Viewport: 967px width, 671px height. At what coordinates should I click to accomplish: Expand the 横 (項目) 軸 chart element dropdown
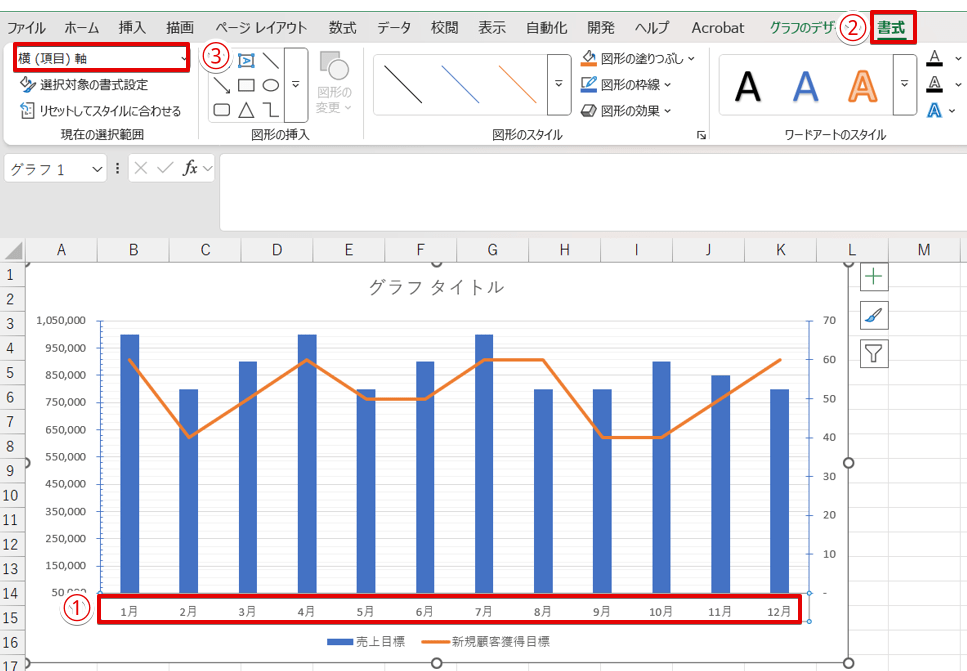click(184, 59)
